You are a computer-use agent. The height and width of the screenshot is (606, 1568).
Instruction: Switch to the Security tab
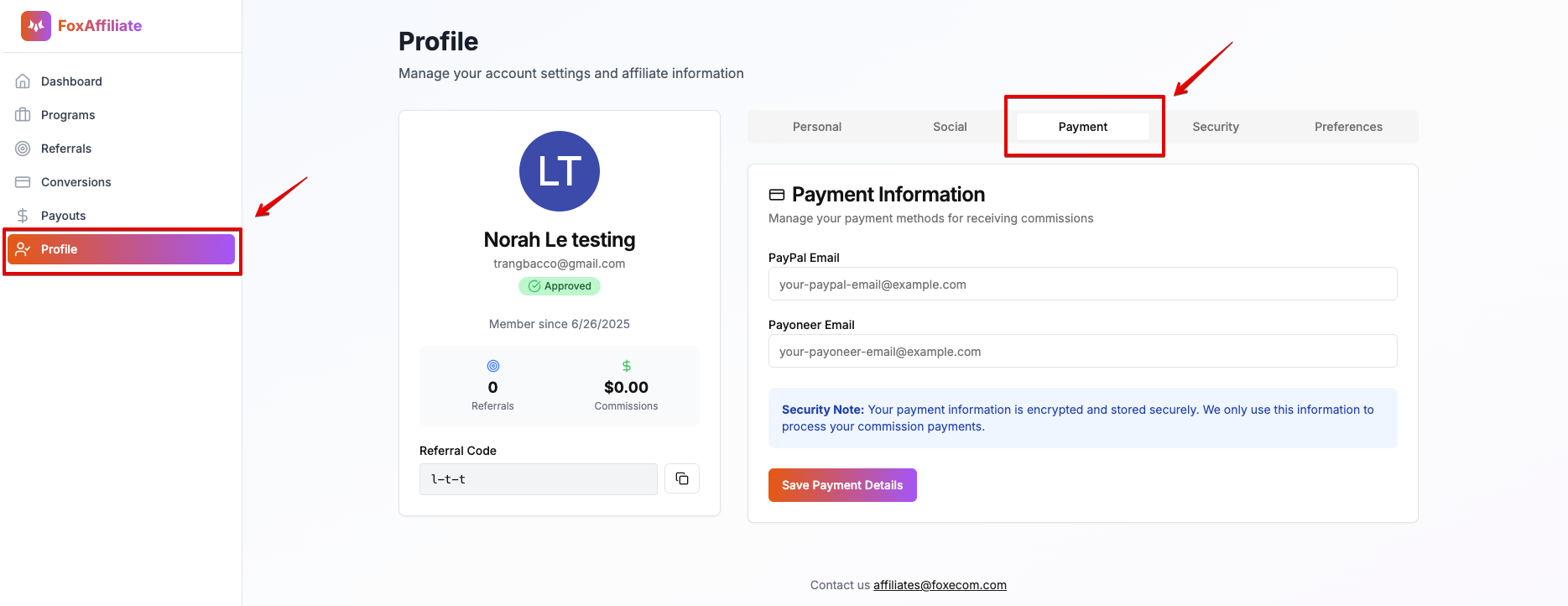(1216, 127)
